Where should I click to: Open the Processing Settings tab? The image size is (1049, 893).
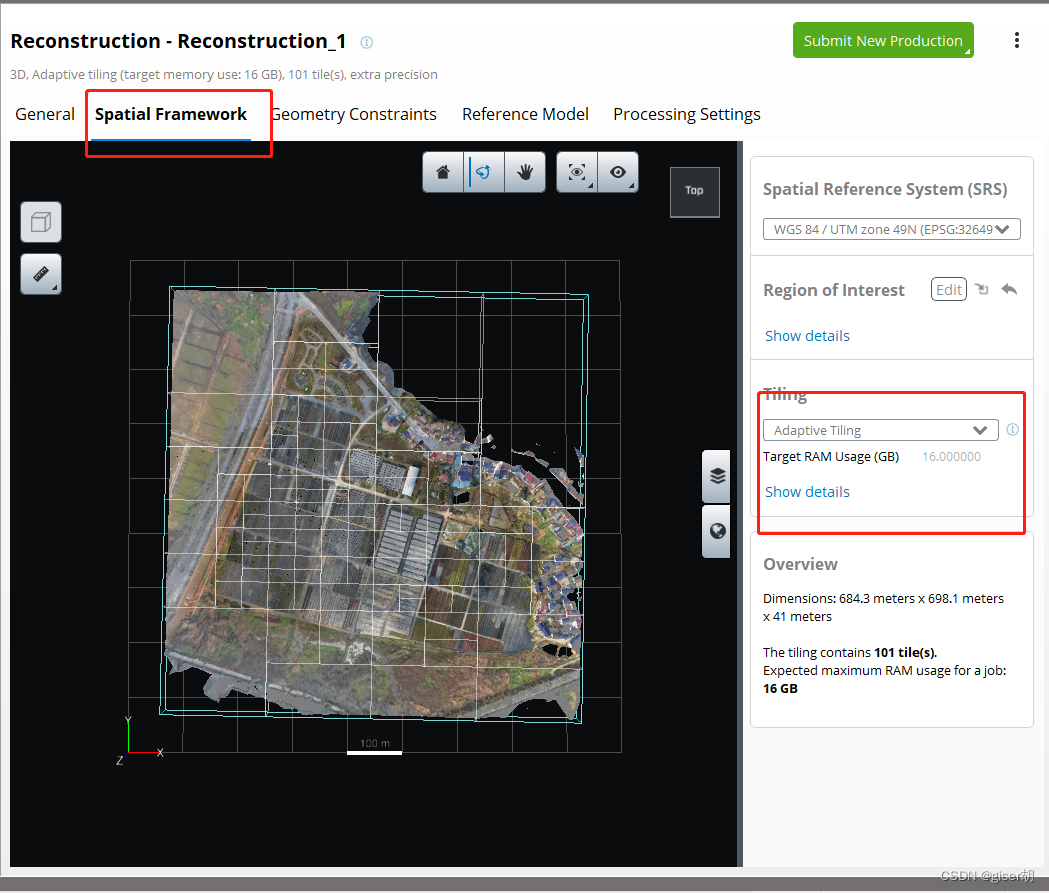686,114
